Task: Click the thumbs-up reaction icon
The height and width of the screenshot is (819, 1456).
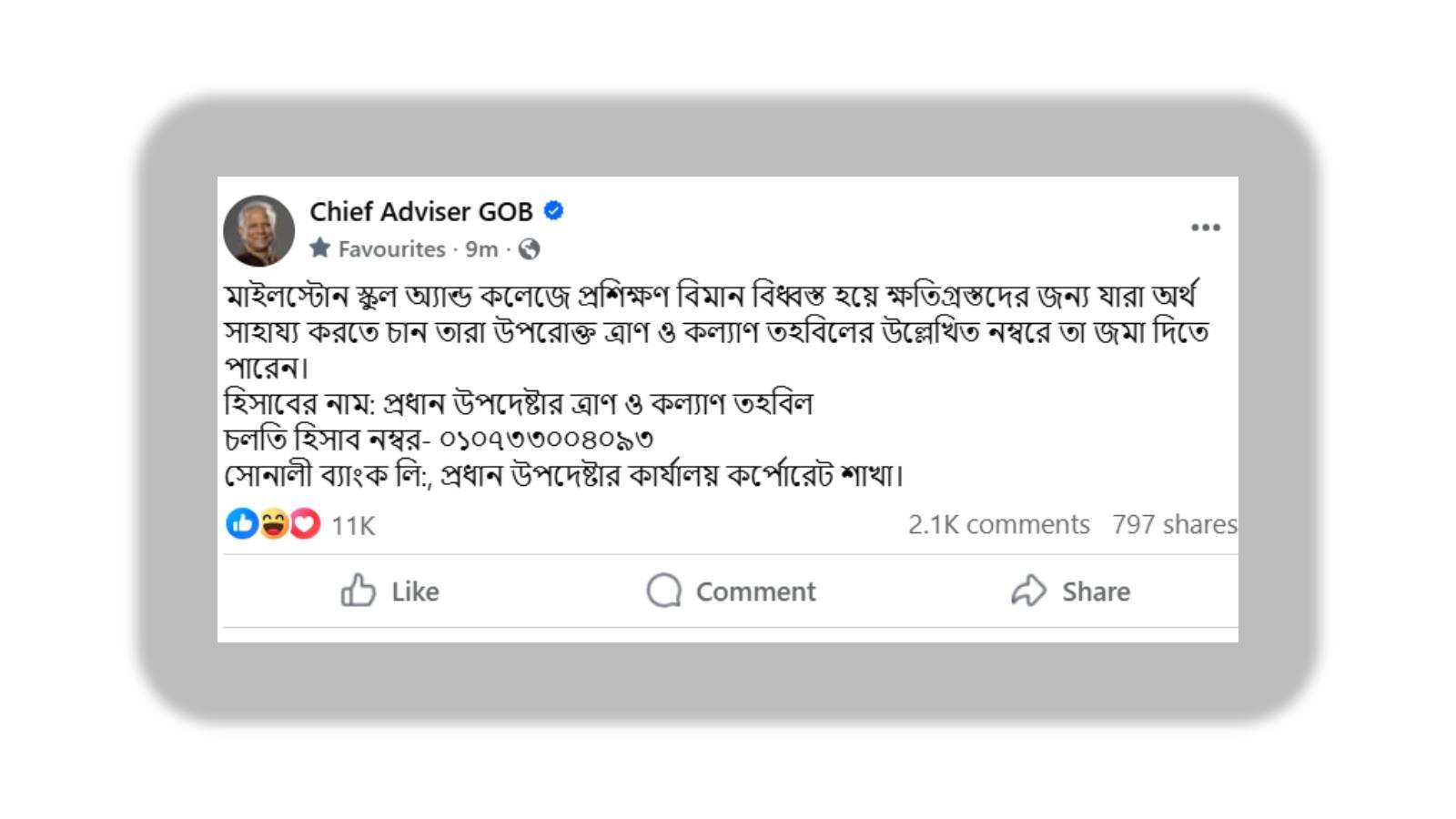Action: (x=242, y=524)
